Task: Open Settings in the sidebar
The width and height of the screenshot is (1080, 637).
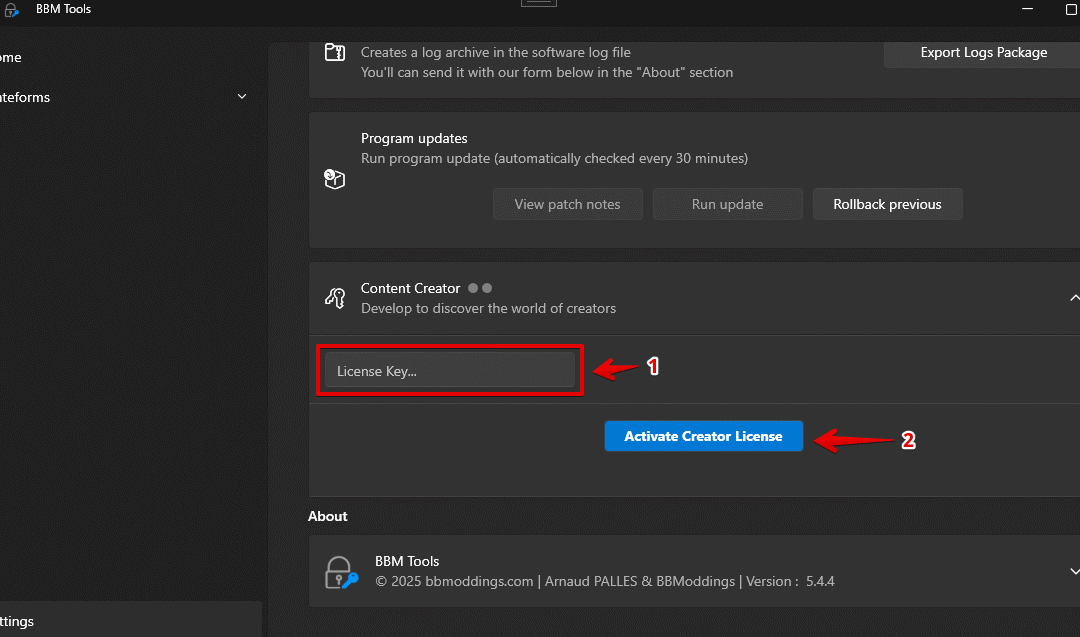Action: point(18,621)
